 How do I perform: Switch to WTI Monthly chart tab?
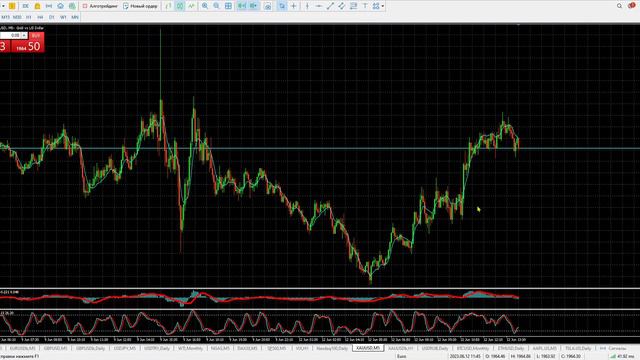(x=190, y=348)
